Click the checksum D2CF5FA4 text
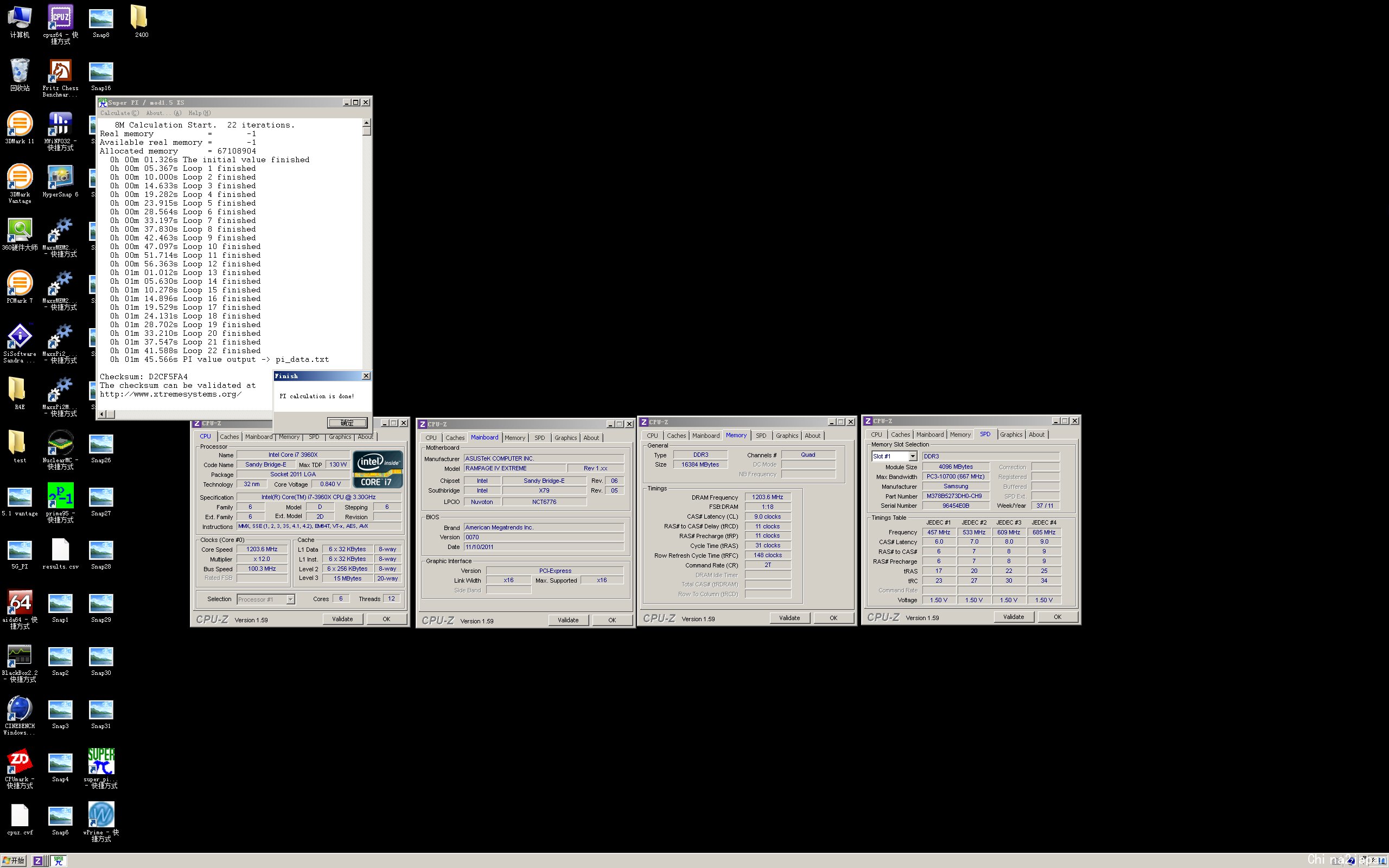The width and height of the screenshot is (1389, 868). [x=168, y=376]
